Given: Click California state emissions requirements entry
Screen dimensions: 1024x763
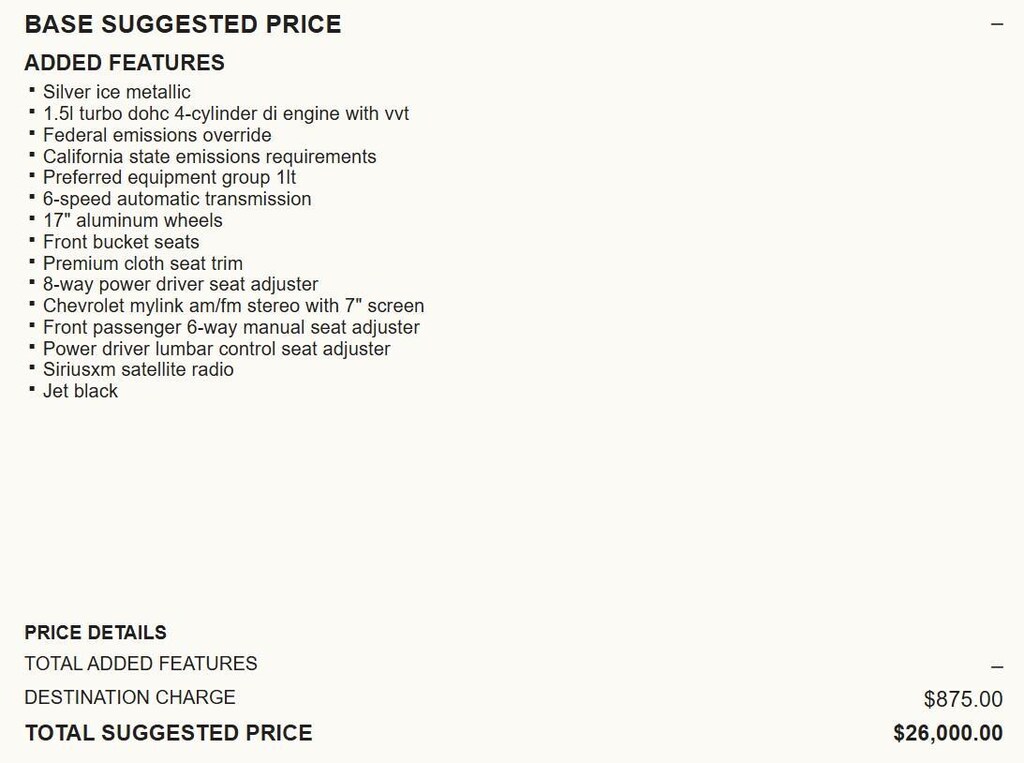Looking at the screenshot, I should pyautogui.click(x=209, y=156).
